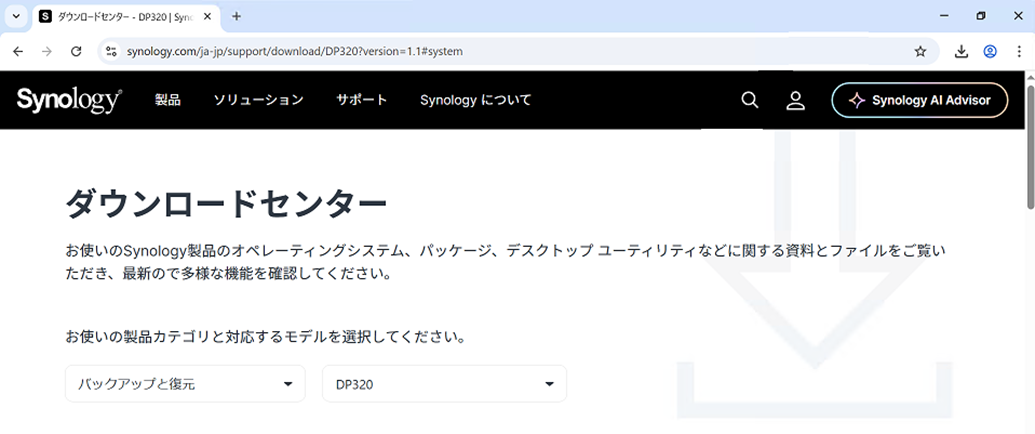
Task: Go back to previous page
Action: (x=18, y=51)
